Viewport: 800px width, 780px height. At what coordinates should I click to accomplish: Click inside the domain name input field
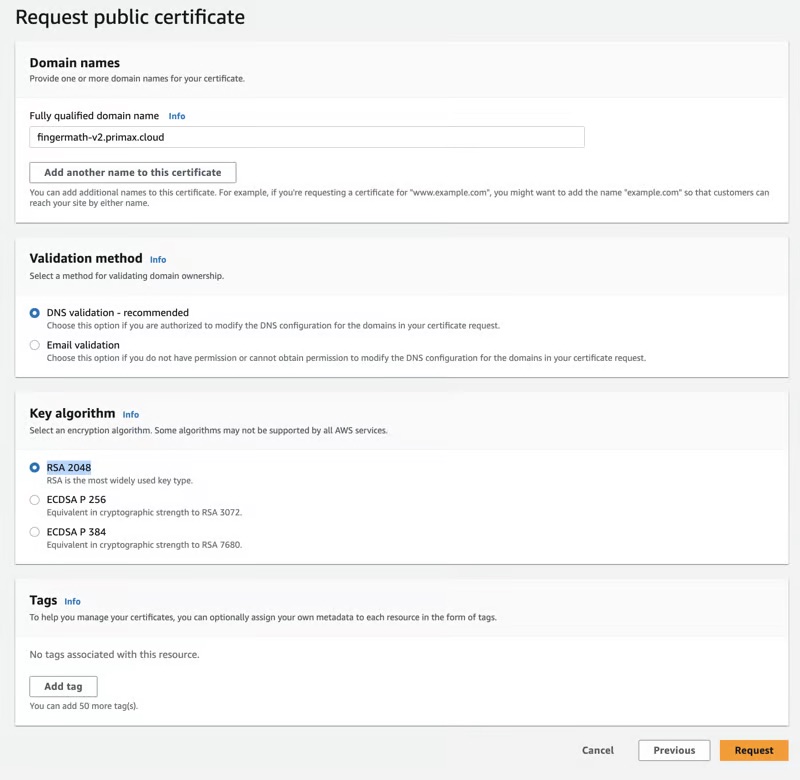(305, 137)
